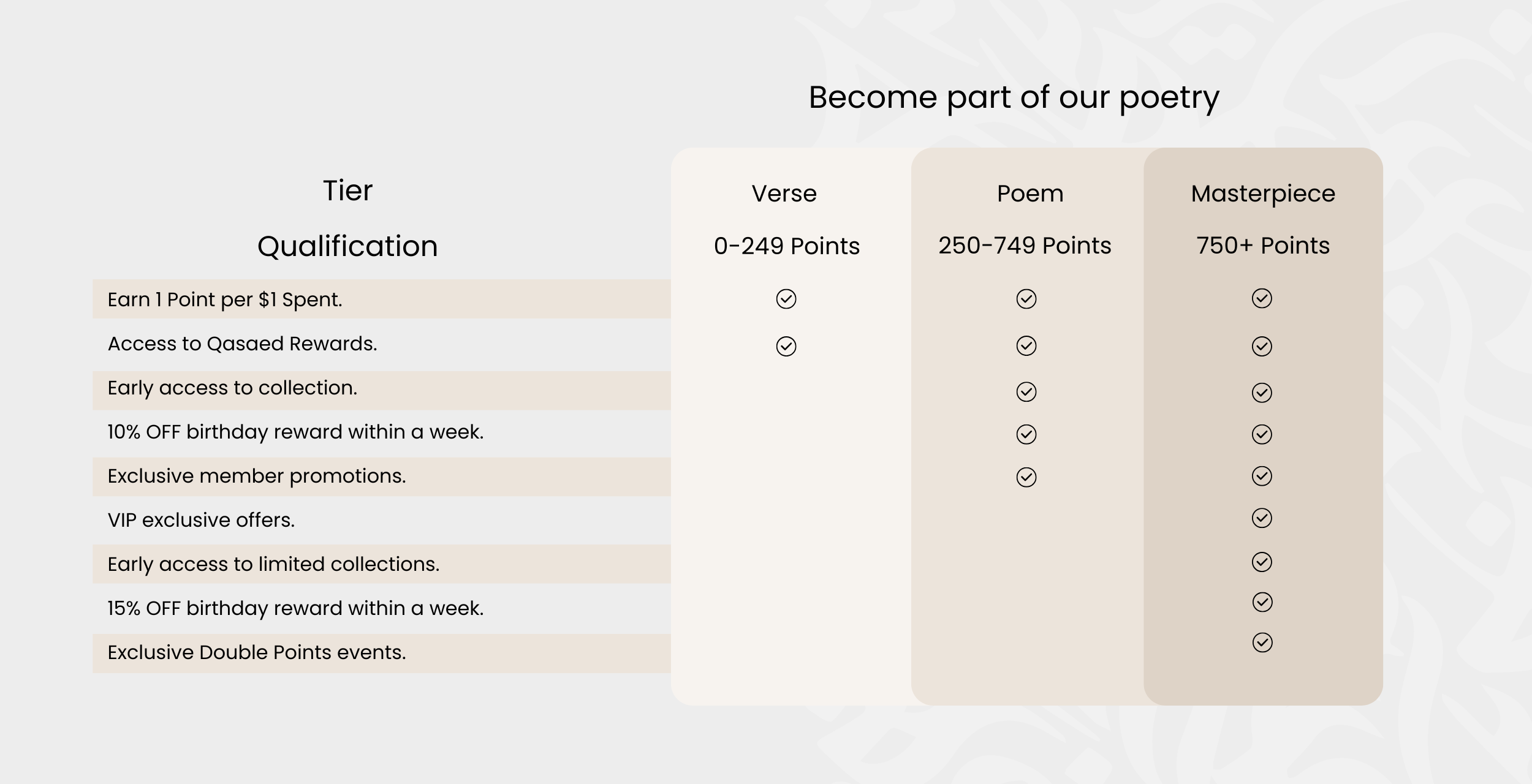1532x784 pixels.
Task: Click Verse checkmark for Qasaed Rewards access
Action: tap(786, 346)
